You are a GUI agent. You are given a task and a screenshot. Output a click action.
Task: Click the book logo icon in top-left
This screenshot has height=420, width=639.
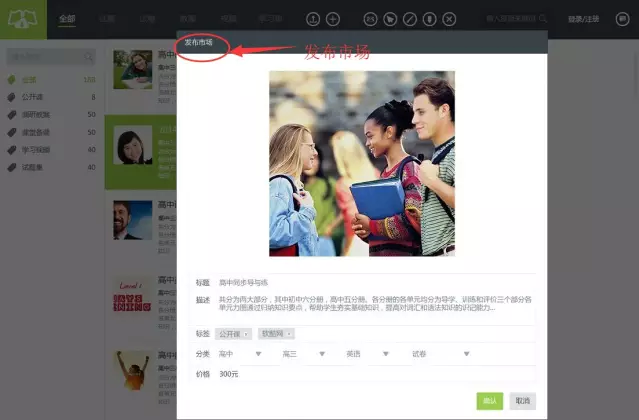pos(22,18)
